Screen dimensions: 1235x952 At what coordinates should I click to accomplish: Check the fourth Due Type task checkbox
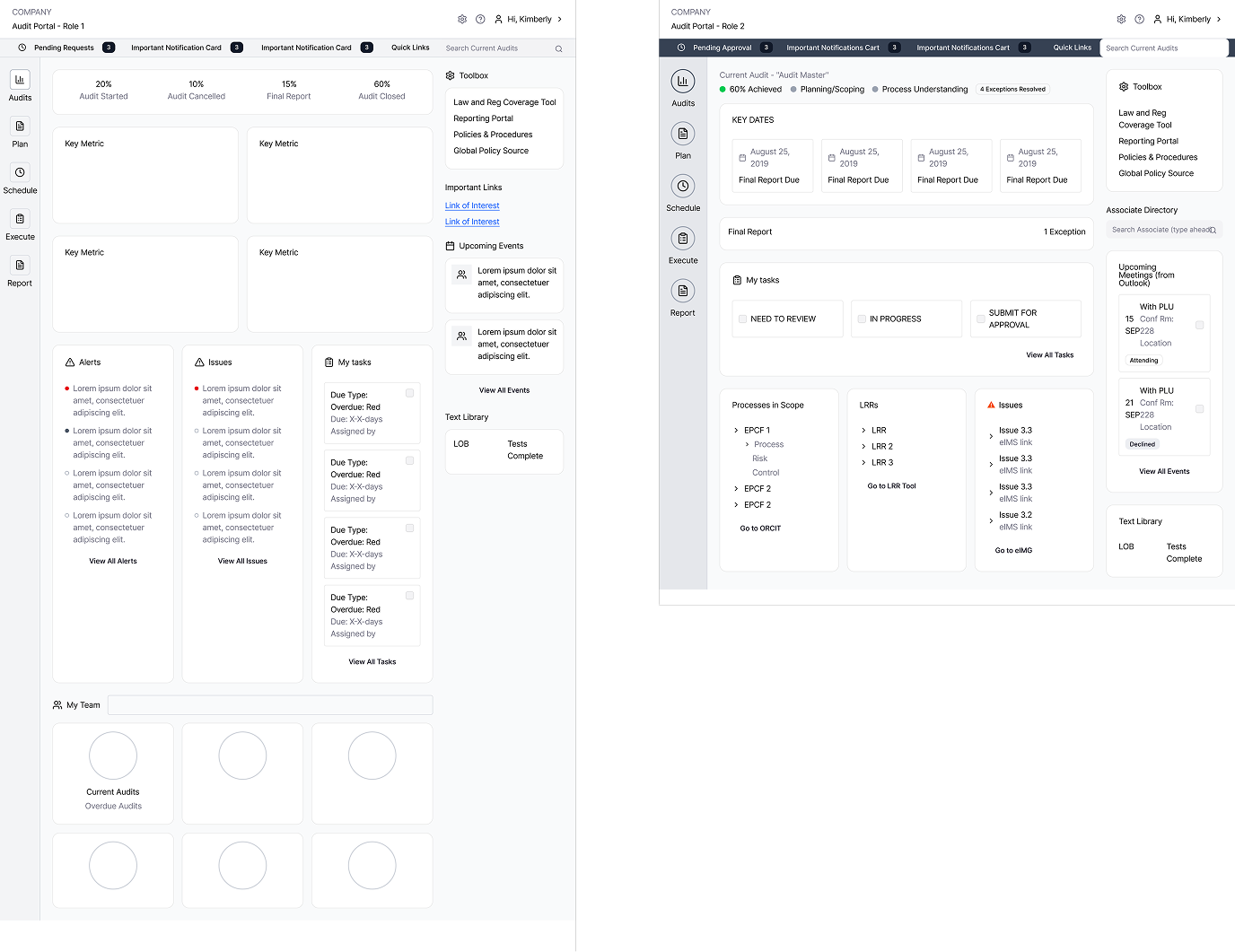tap(410, 595)
